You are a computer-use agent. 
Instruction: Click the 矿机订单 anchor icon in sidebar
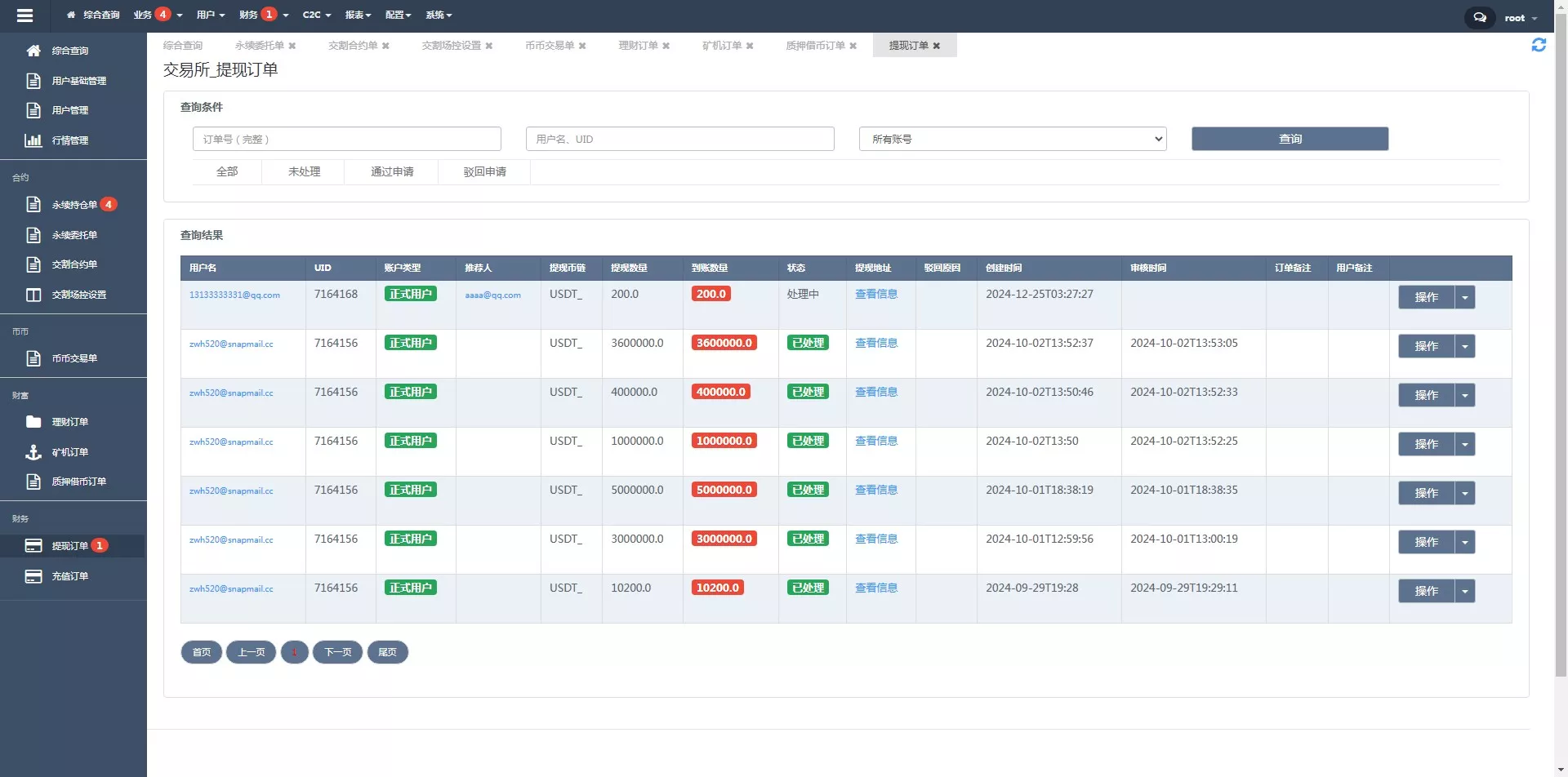tap(33, 452)
